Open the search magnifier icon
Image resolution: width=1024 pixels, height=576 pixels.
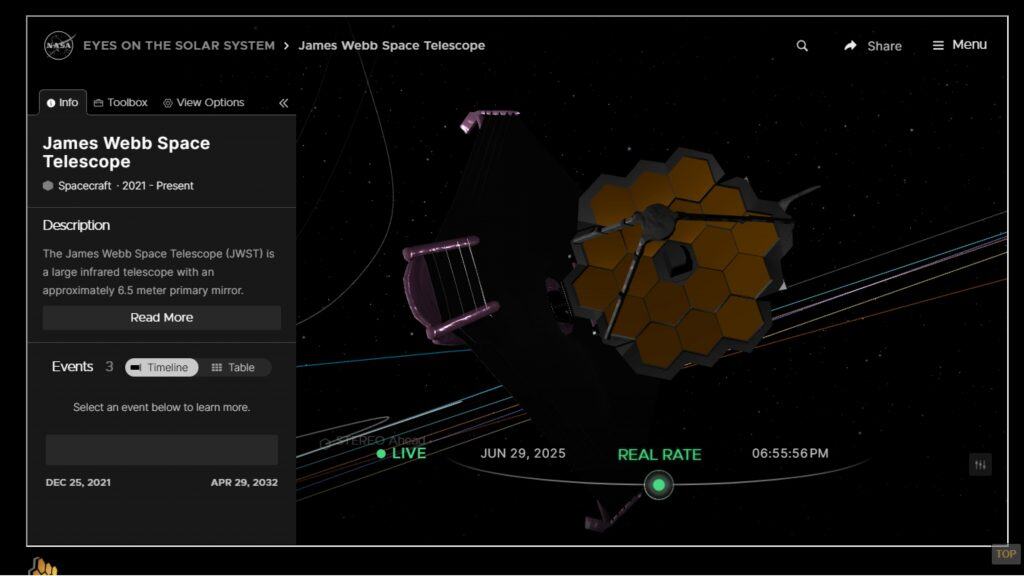802,46
